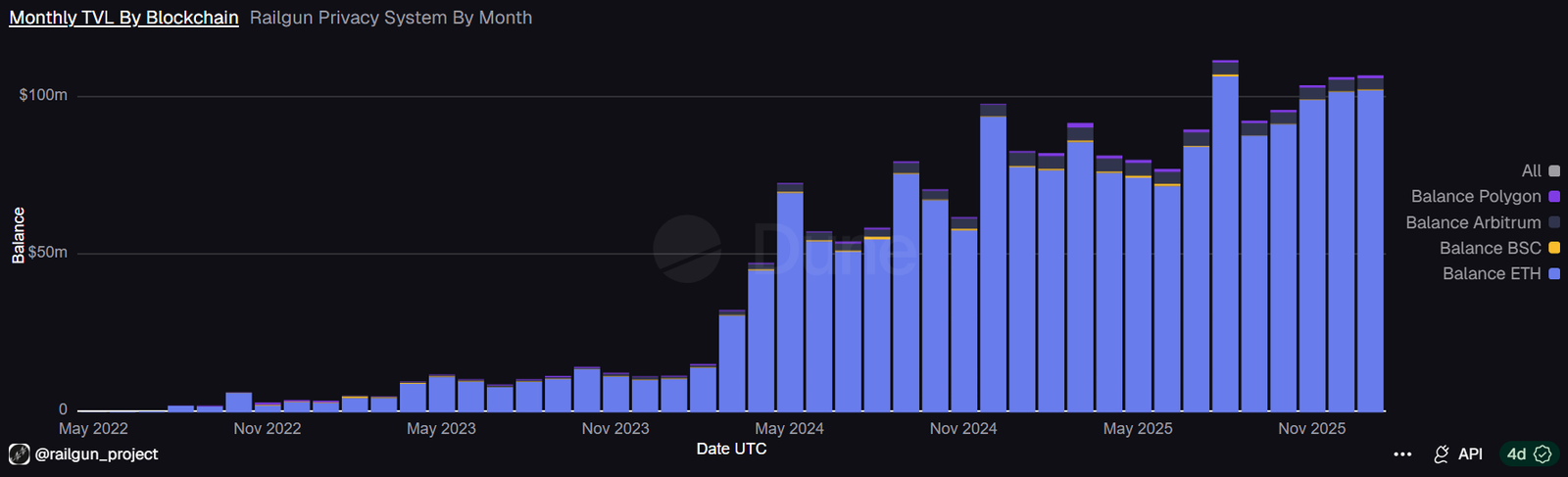Image resolution: width=1568 pixels, height=477 pixels.
Task: Click the 4d last-refresh badge text
Action: coord(1516,454)
